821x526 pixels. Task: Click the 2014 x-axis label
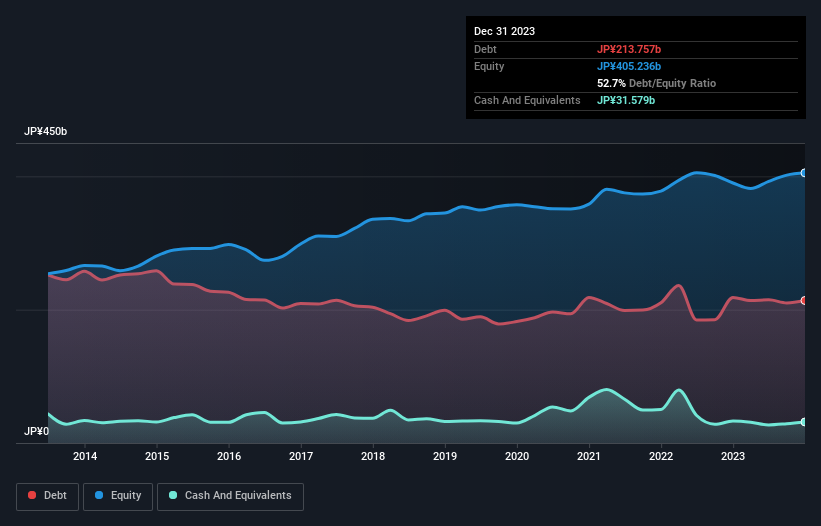click(x=85, y=456)
